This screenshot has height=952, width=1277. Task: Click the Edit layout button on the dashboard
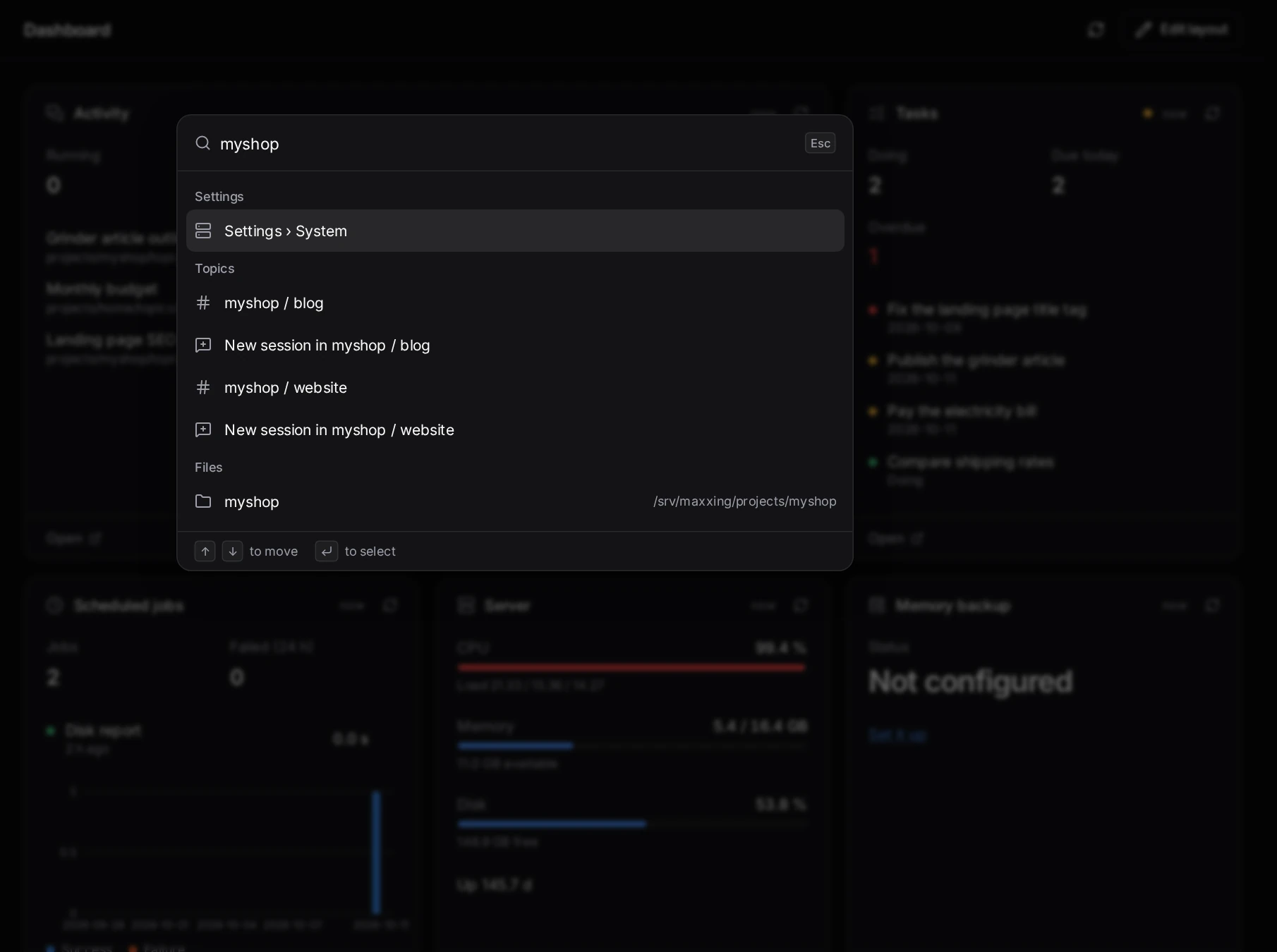[1182, 30]
